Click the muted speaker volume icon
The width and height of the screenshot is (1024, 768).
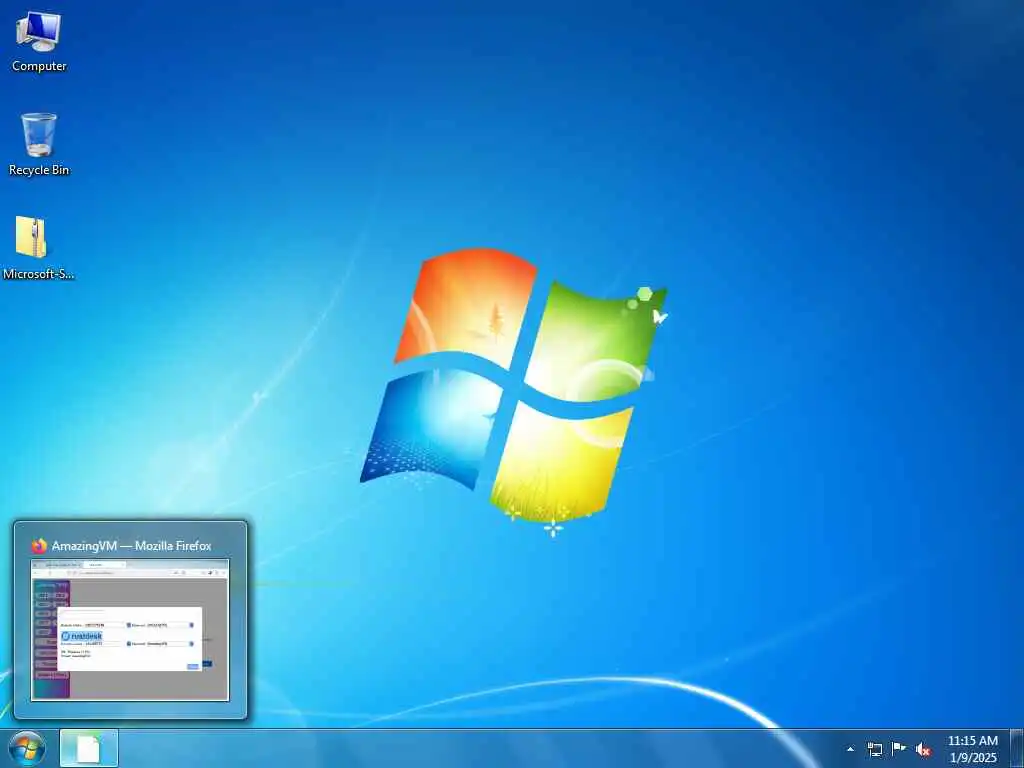923,749
